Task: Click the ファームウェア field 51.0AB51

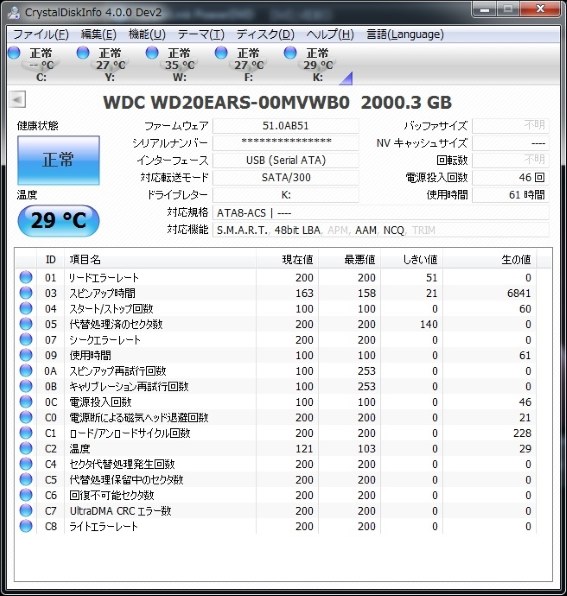Action: pyautogui.click(x=286, y=126)
